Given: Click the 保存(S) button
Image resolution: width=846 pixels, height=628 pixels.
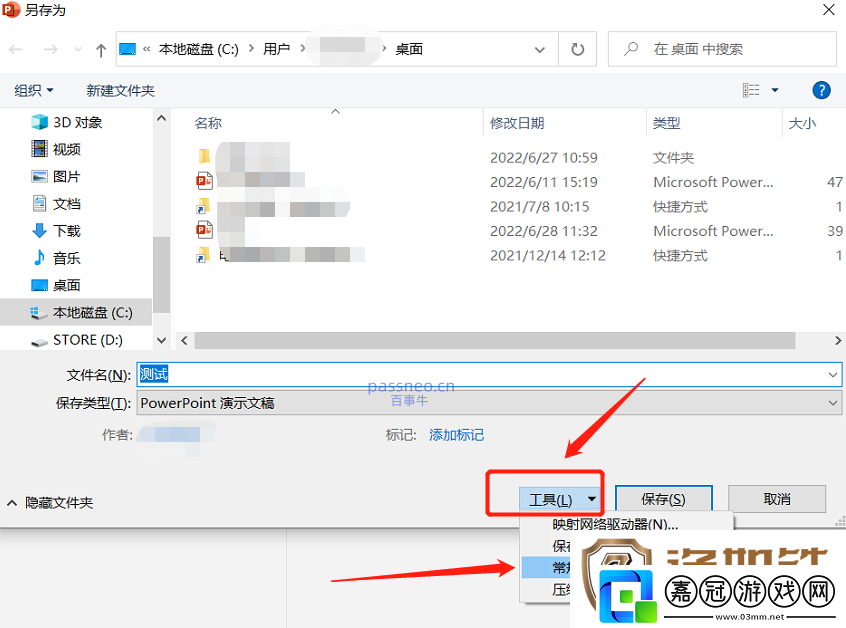Looking at the screenshot, I should (664, 499).
